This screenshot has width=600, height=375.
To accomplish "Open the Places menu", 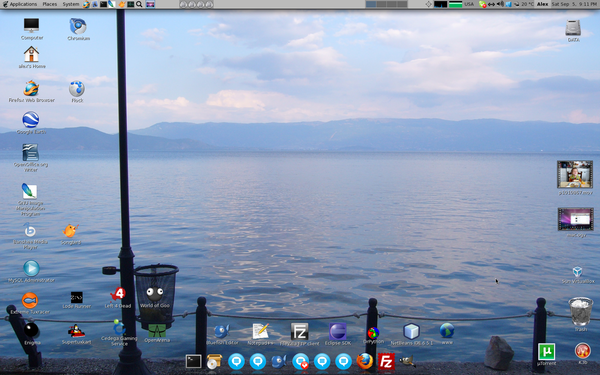I will click(50, 4).
